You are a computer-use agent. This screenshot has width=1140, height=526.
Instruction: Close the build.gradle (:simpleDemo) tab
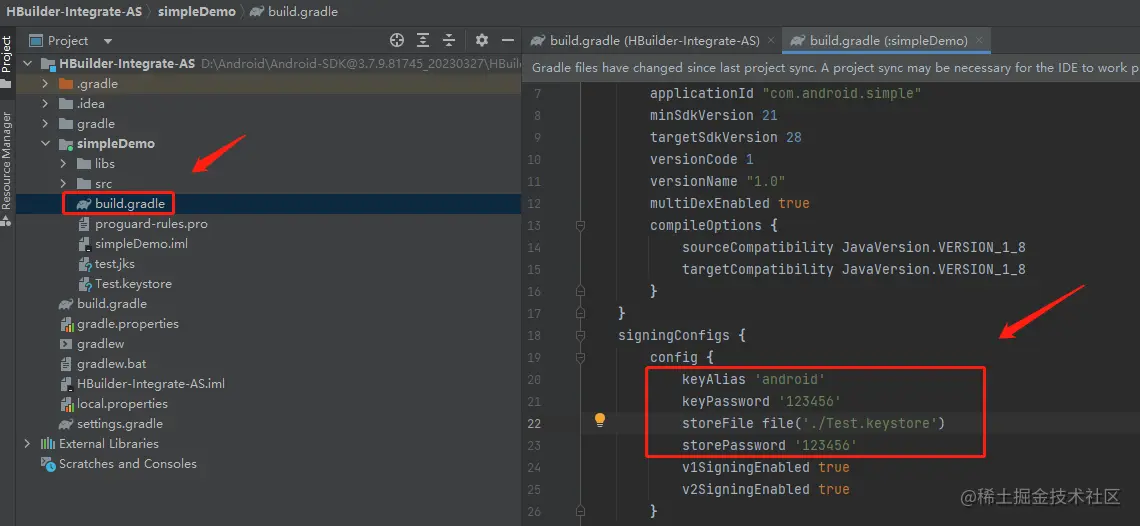click(980, 41)
